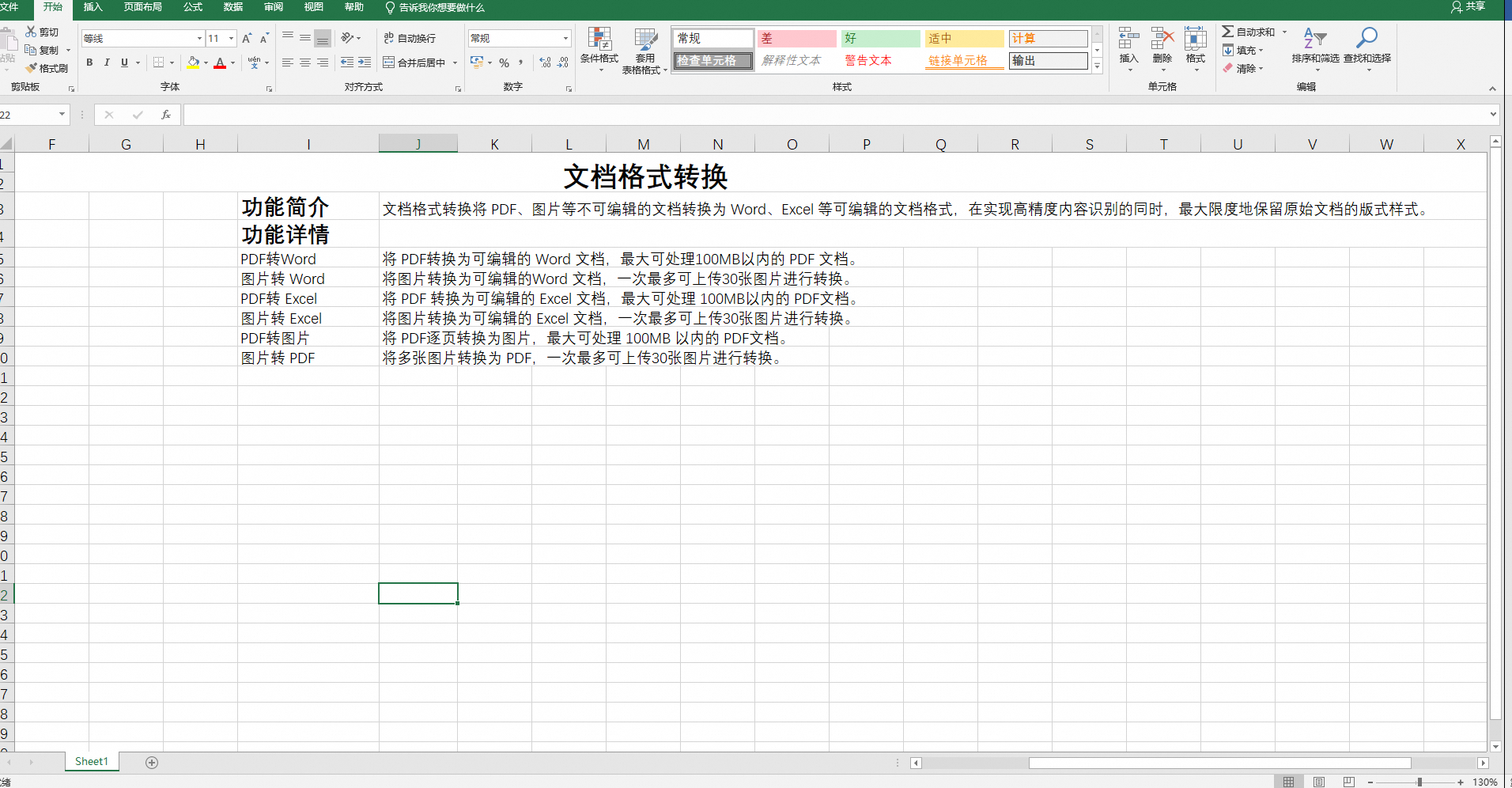Click Decrease Decimal icon
Viewport: 1512px width, 788px height.
tap(563, 63)
